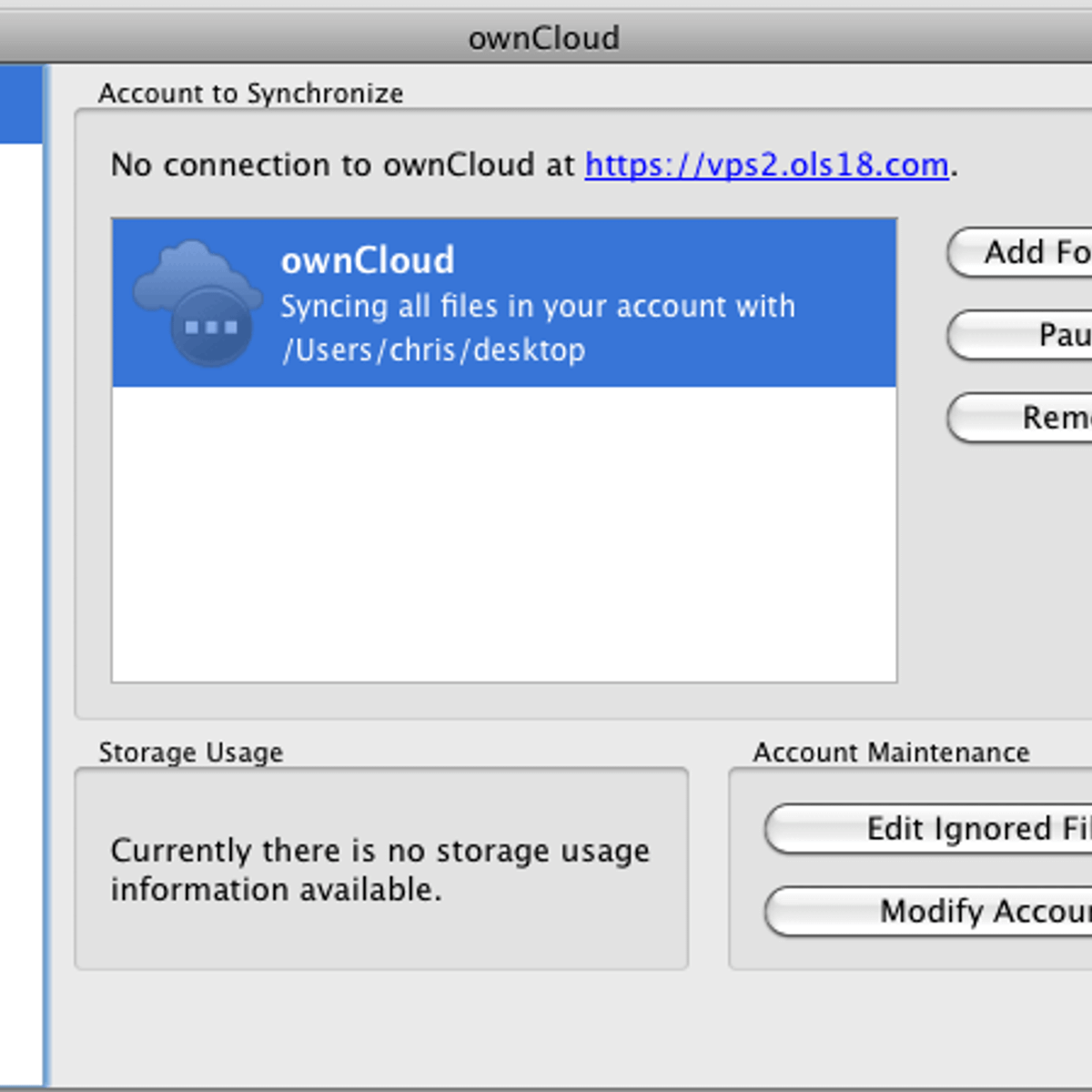Click the 'Account to Synchronize' group label
Screen dimensions: 1092x1092
[251, 94]
